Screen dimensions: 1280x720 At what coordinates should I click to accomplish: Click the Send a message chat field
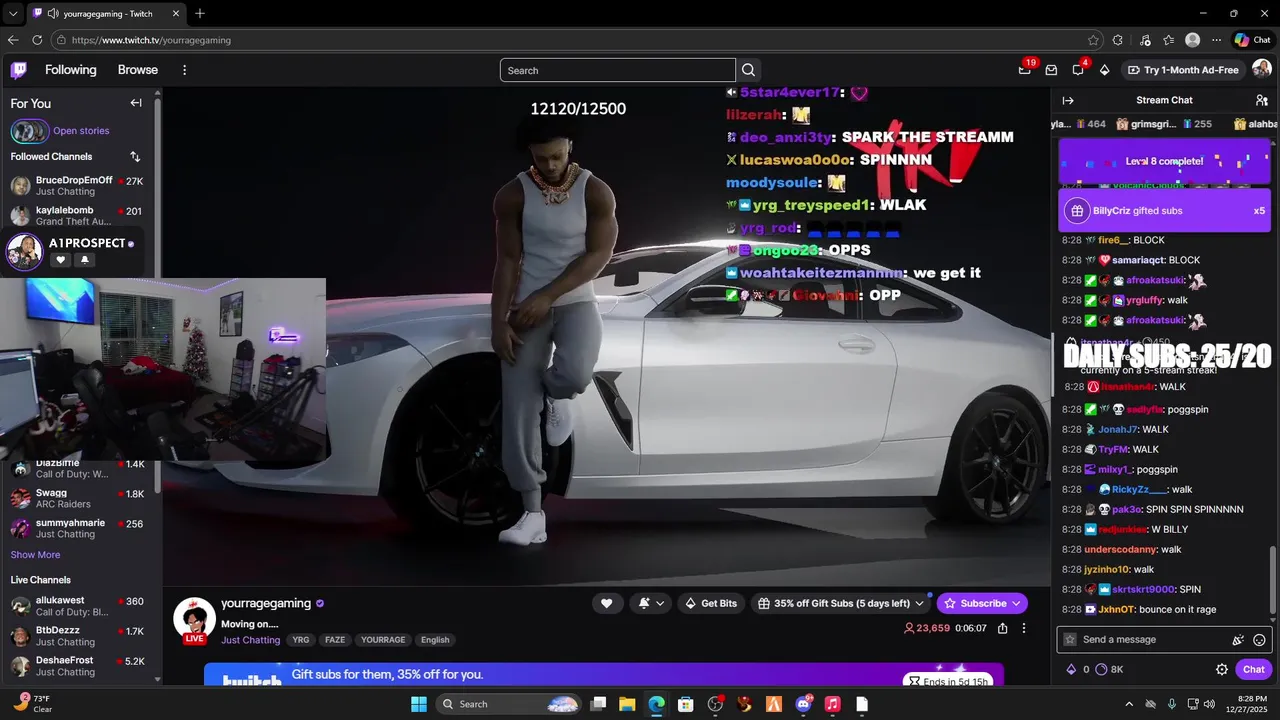tap(1164, 640)
